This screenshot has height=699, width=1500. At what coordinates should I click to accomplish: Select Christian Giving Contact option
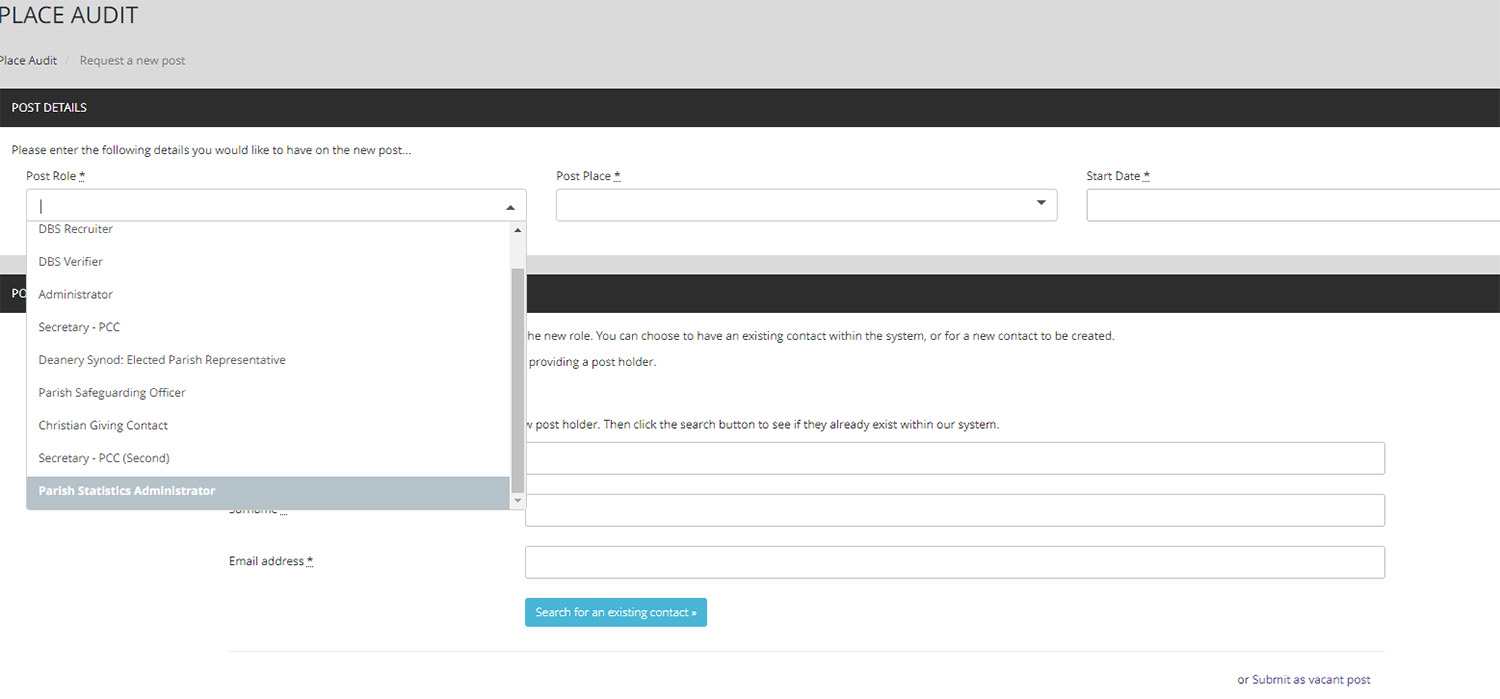[x=103, y=426]
